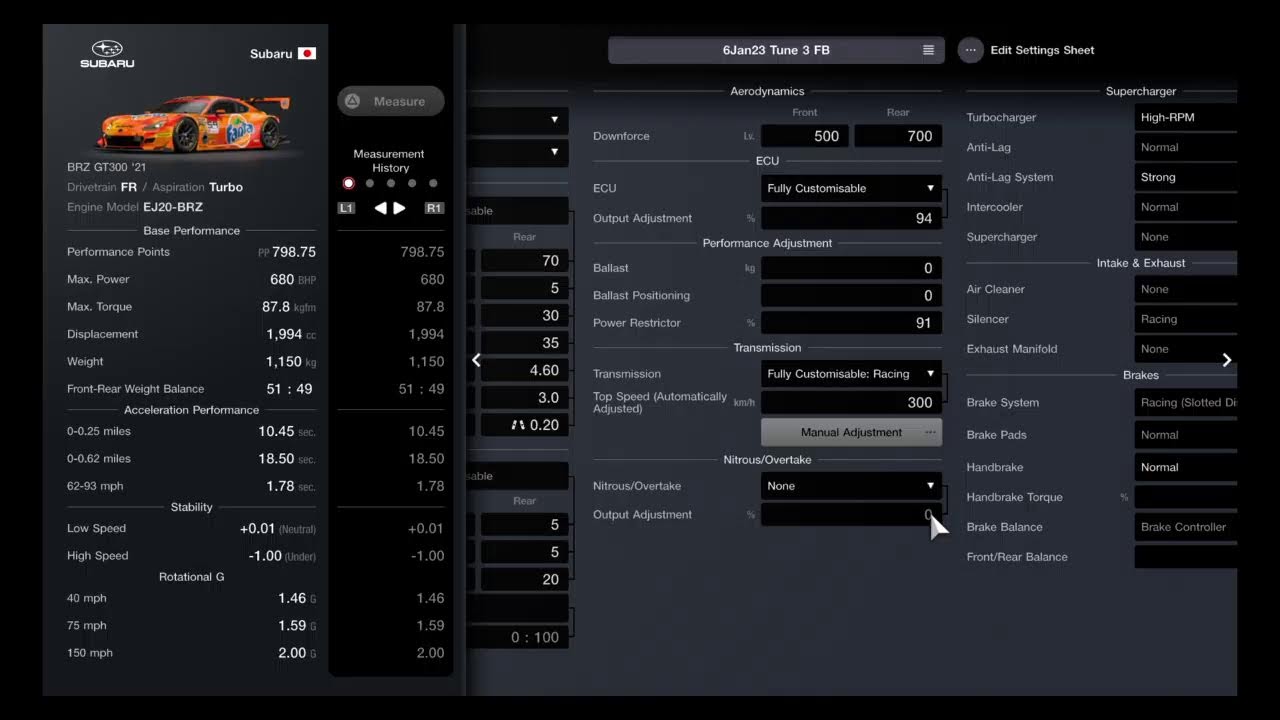Open the Brake Balance Brake Controller selector
This screenshot has height=720, width=1280.
point(1185,527)
